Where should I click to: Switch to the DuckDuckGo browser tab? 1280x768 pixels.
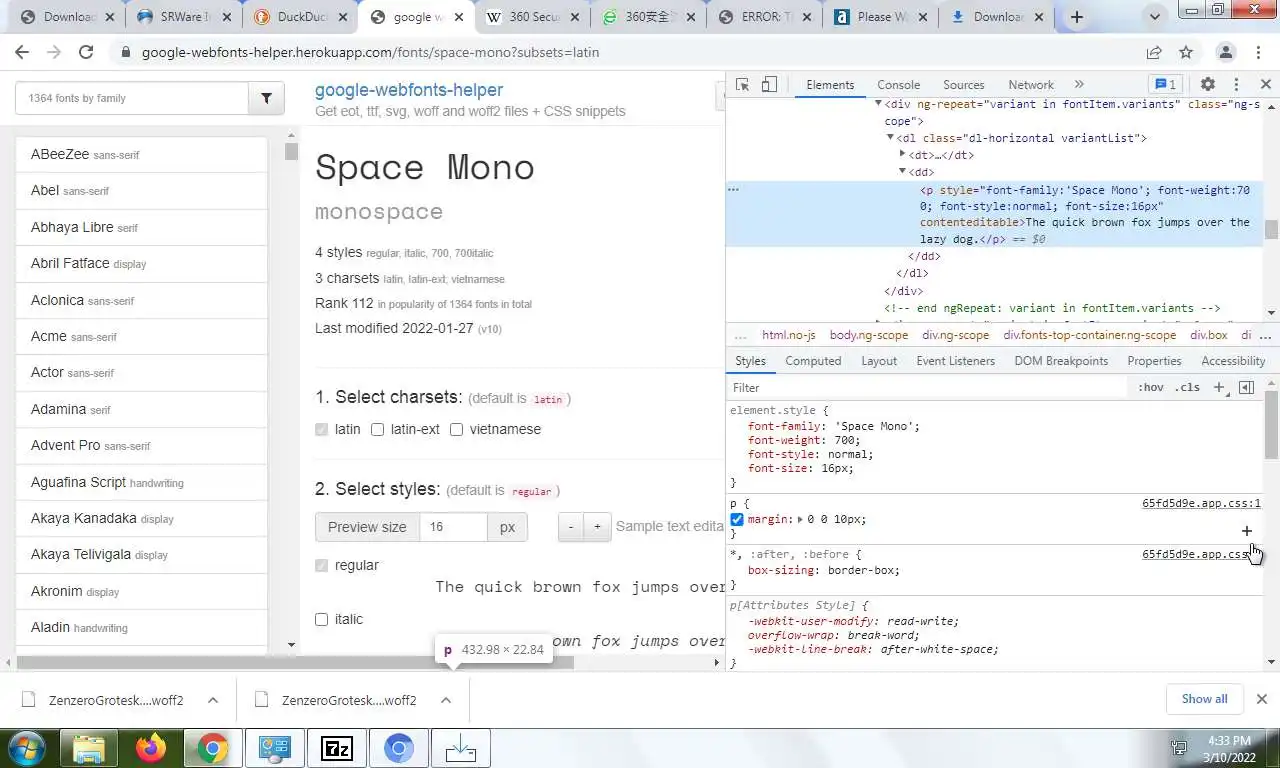pos(299,17)
